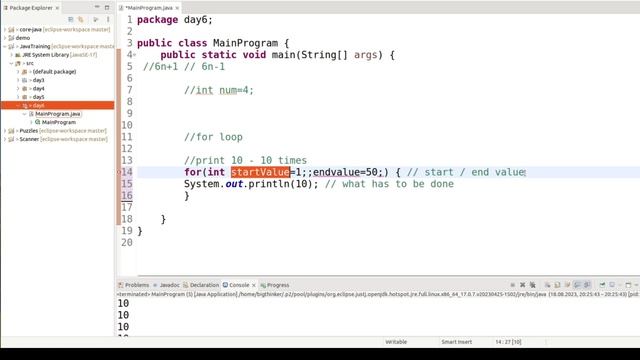Activate the MainProgram.java editor tab
Image resolution: width=640 pixels, height=360 pixels.
(x=149, y=8)
